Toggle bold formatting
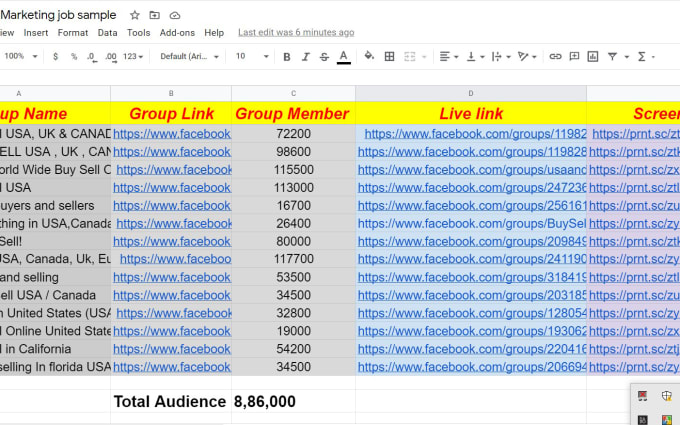 tap(287, 57)
